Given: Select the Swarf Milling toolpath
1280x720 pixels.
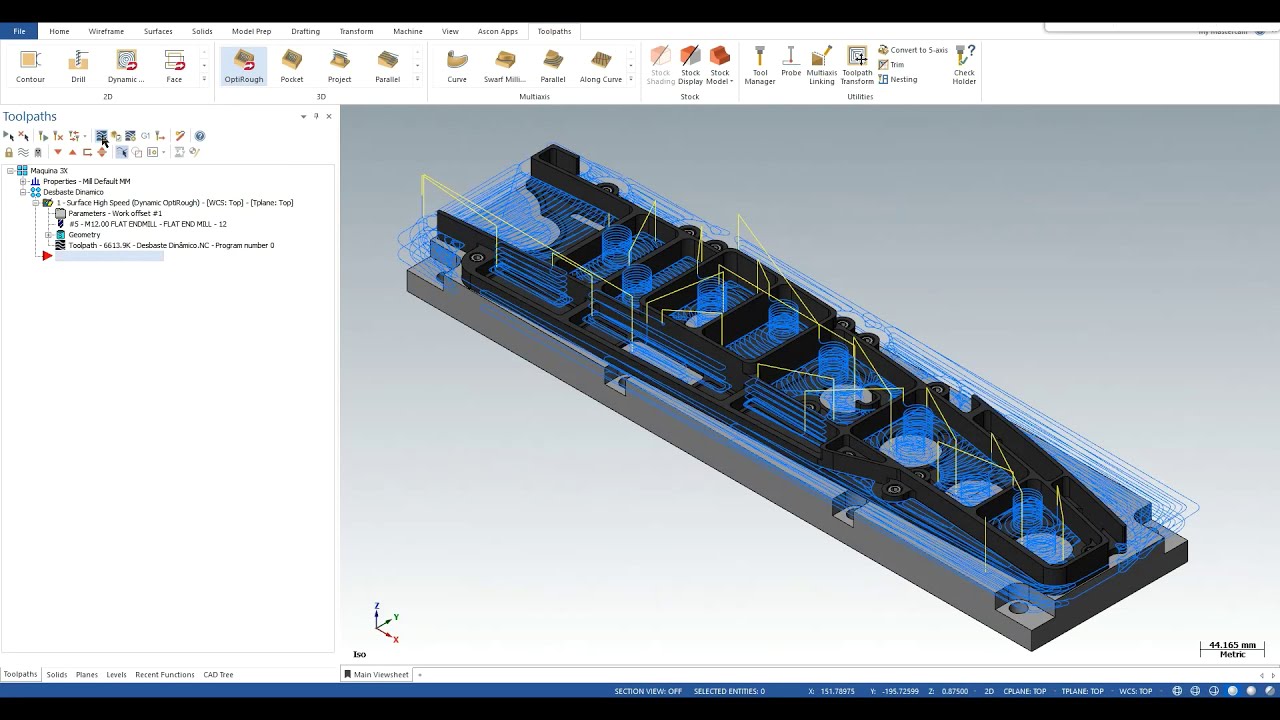Looking at the screenshot, I should [x=505, y=66].
